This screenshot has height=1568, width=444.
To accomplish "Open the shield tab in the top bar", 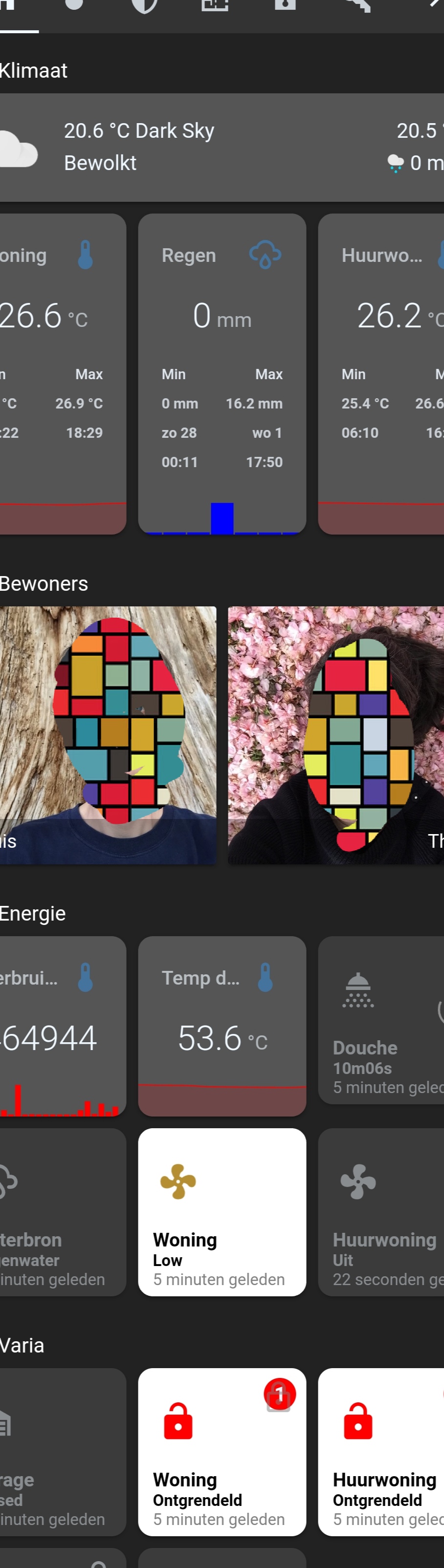I will tap(144, 5).
